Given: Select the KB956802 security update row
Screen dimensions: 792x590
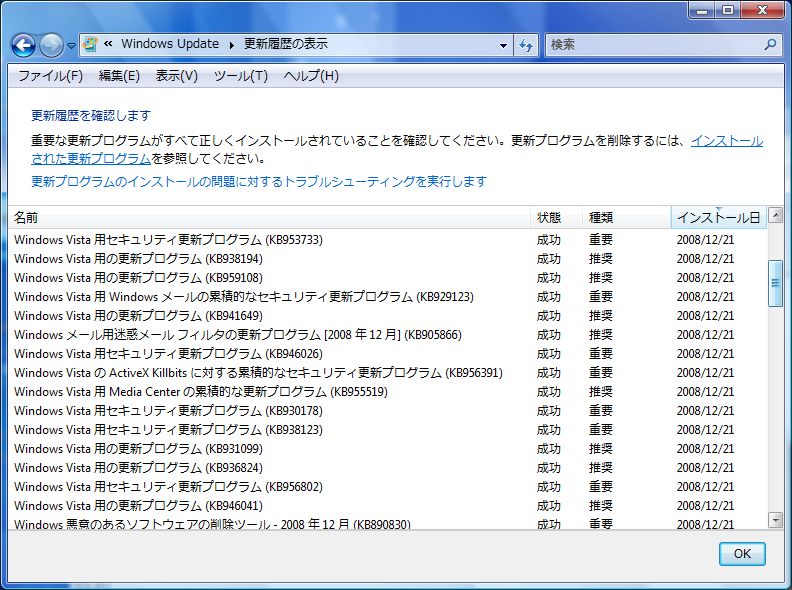Looking at the screenshot, I should [x=387, y=487].
